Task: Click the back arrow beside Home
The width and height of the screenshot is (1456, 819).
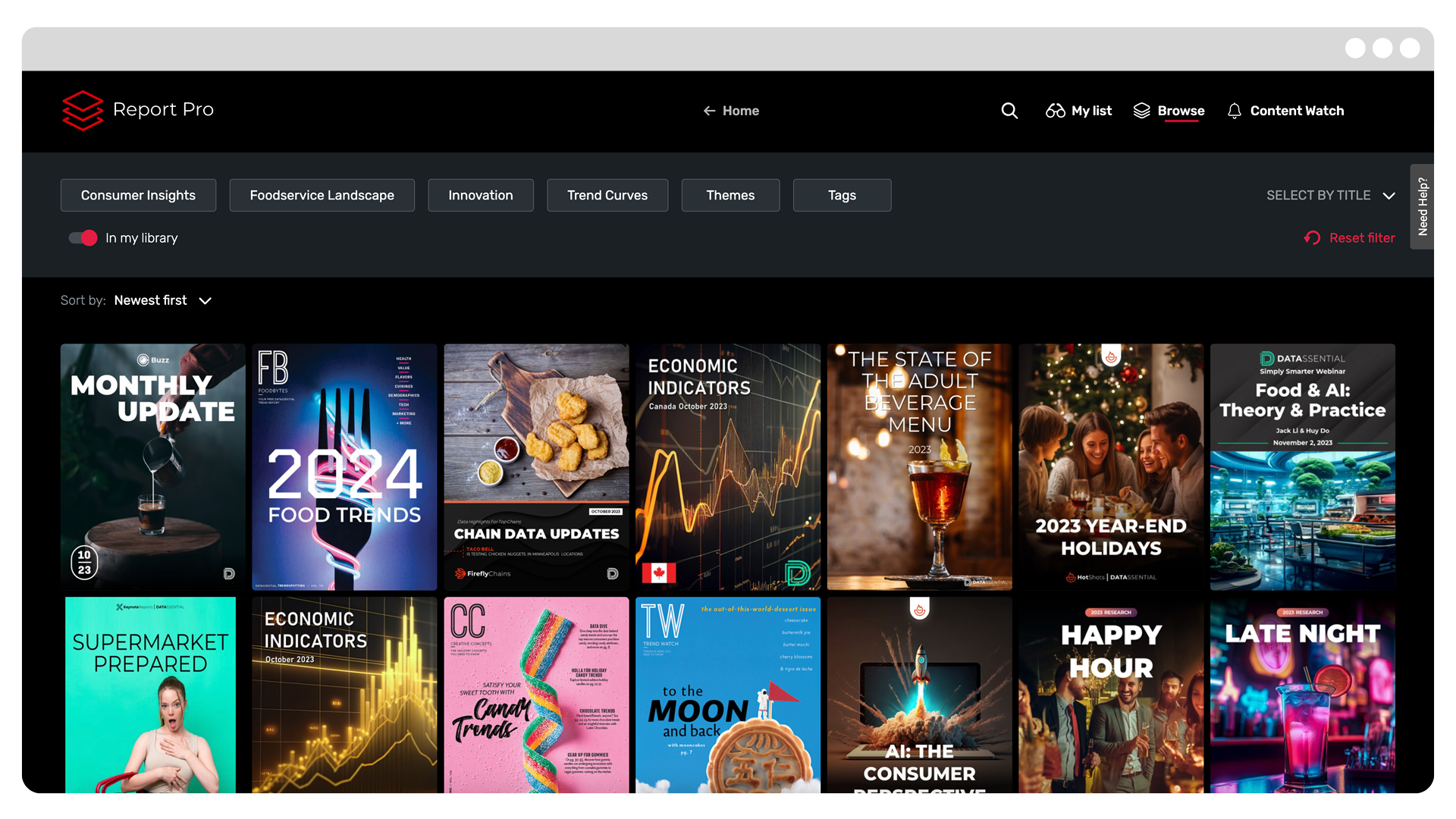Action: tap(709, 111)
